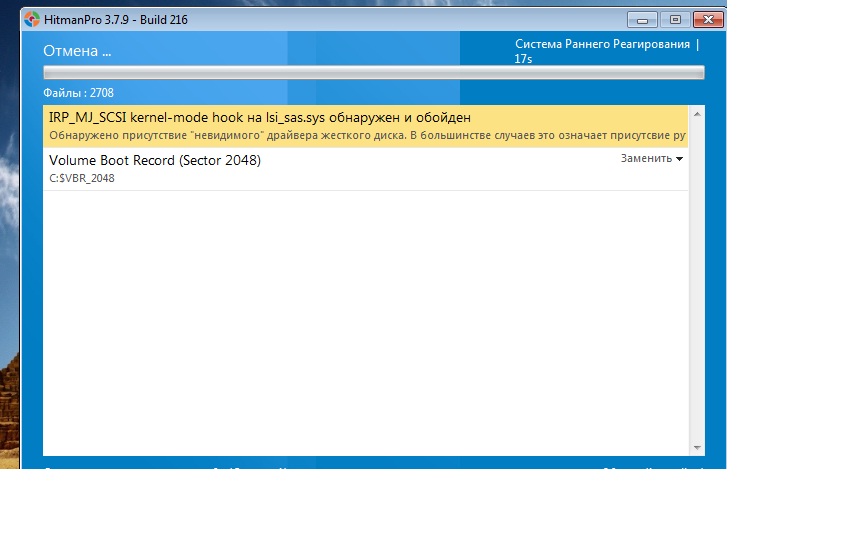The height and width of the screenshot is (540, 864).
Task: Click the small arrow beside Заменить
Action: pyautogui.click(x=680, y=160)
